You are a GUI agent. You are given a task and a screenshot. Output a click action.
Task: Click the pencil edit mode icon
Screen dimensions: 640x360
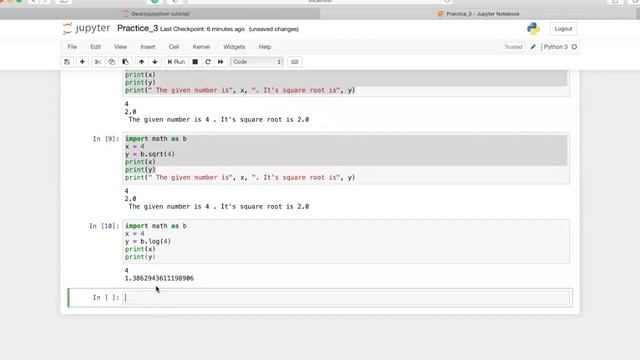(533, 47)
